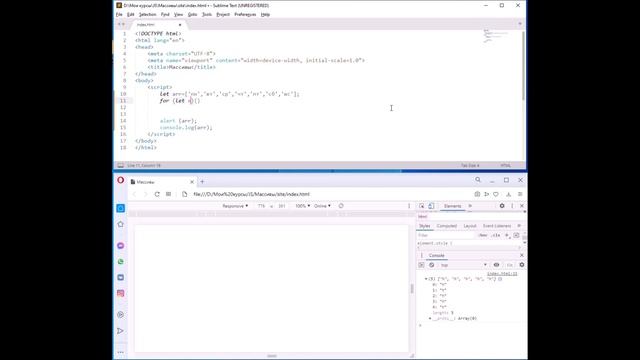Open the Selection menu
The width and height of the screenshot is (640, 360).
click(147, 14)
